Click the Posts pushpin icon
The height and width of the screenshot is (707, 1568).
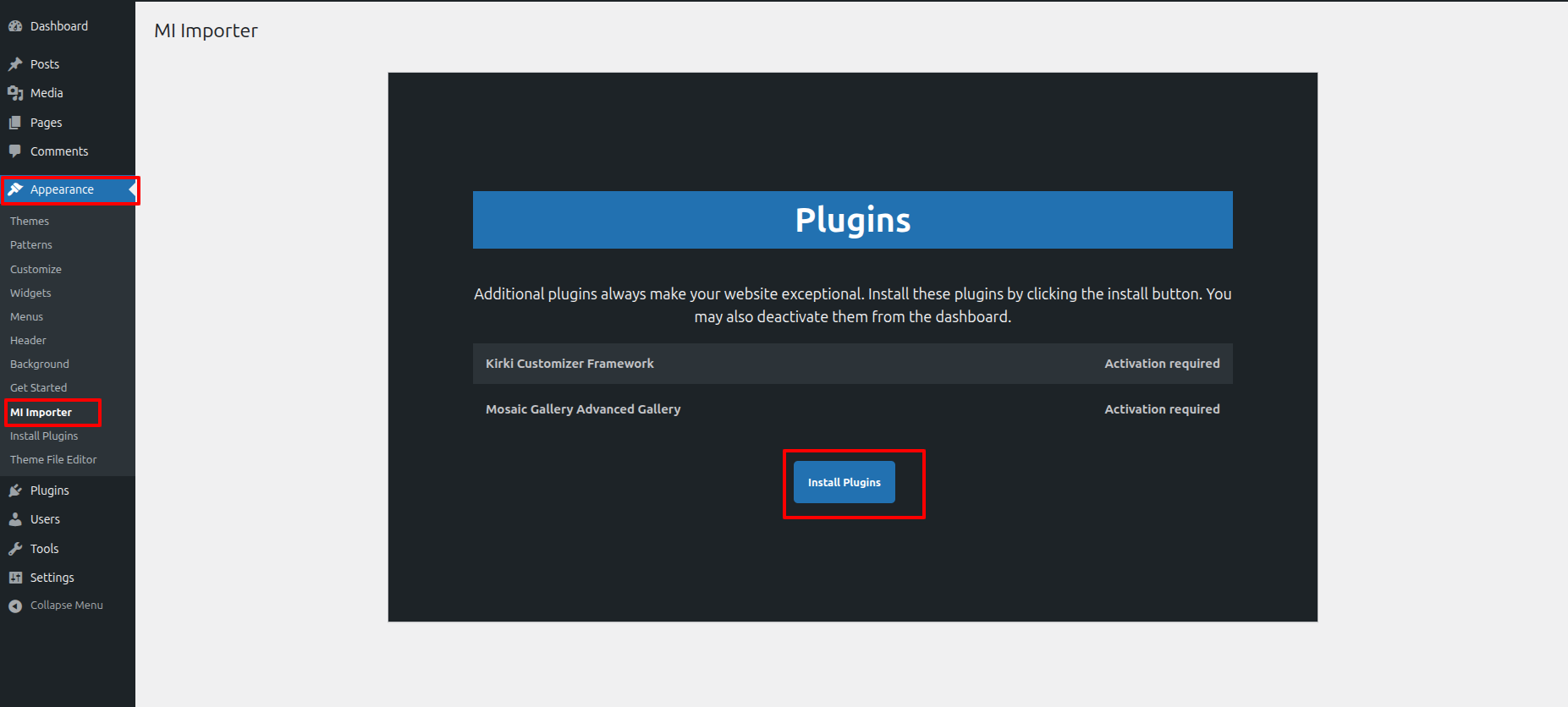tap(15, 64)
